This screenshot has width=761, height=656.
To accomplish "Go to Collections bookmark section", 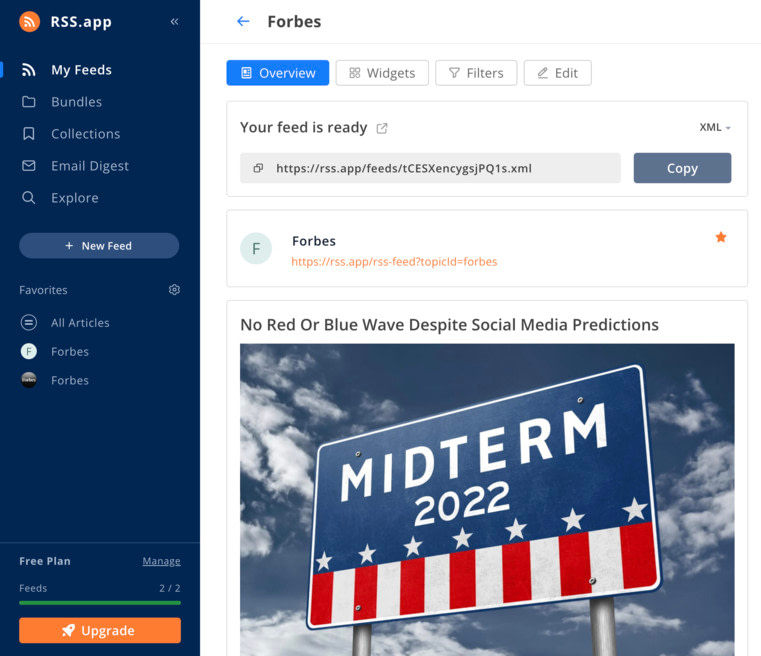I will [85, 134].
